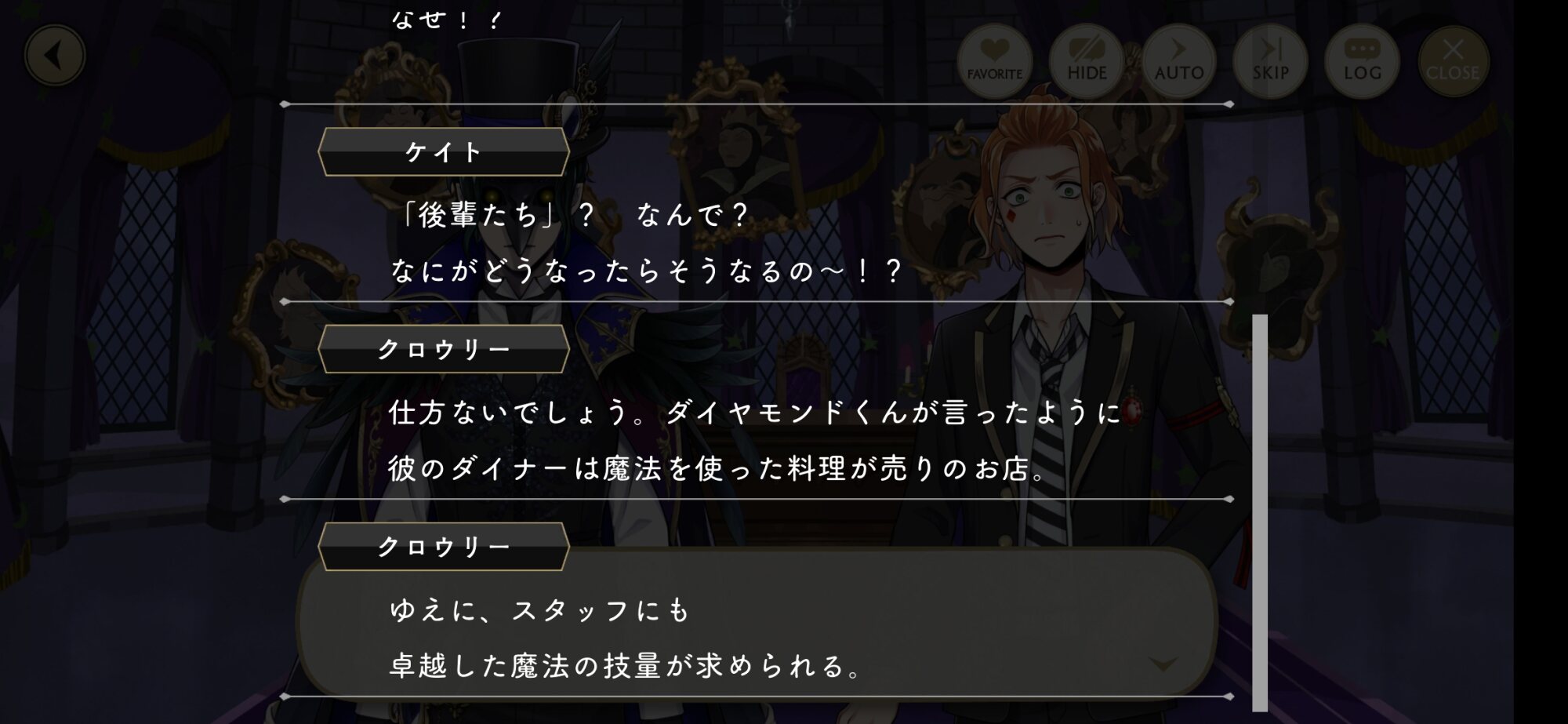Tap the back arrow button
Image resolution: width=1568 pixels, height=724 pixels.
pyautogui.click(x=55, y=56)
